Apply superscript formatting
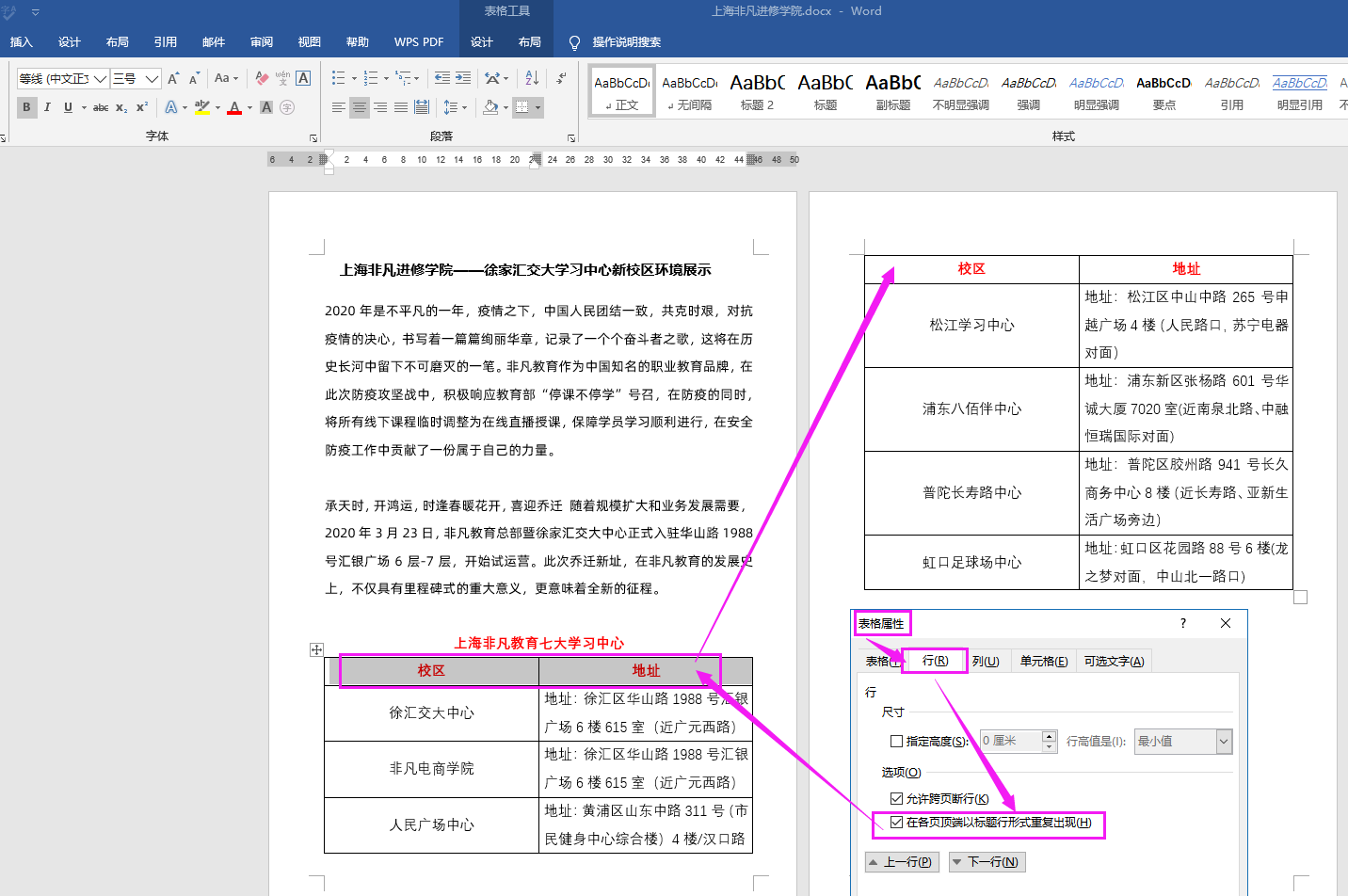 142,107
